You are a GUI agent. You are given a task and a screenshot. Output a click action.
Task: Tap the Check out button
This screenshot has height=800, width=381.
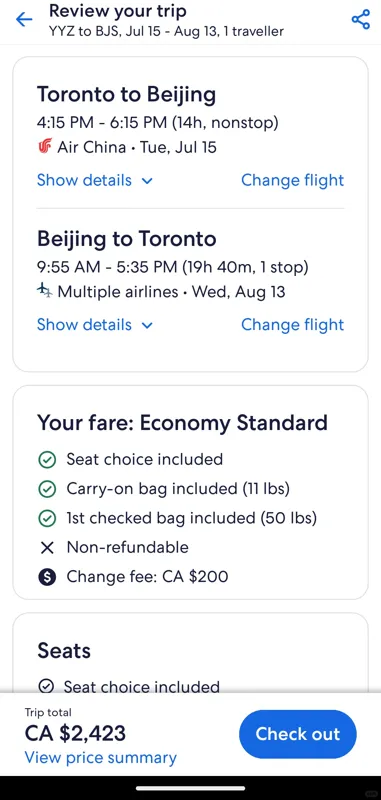[x=298, y=734]
